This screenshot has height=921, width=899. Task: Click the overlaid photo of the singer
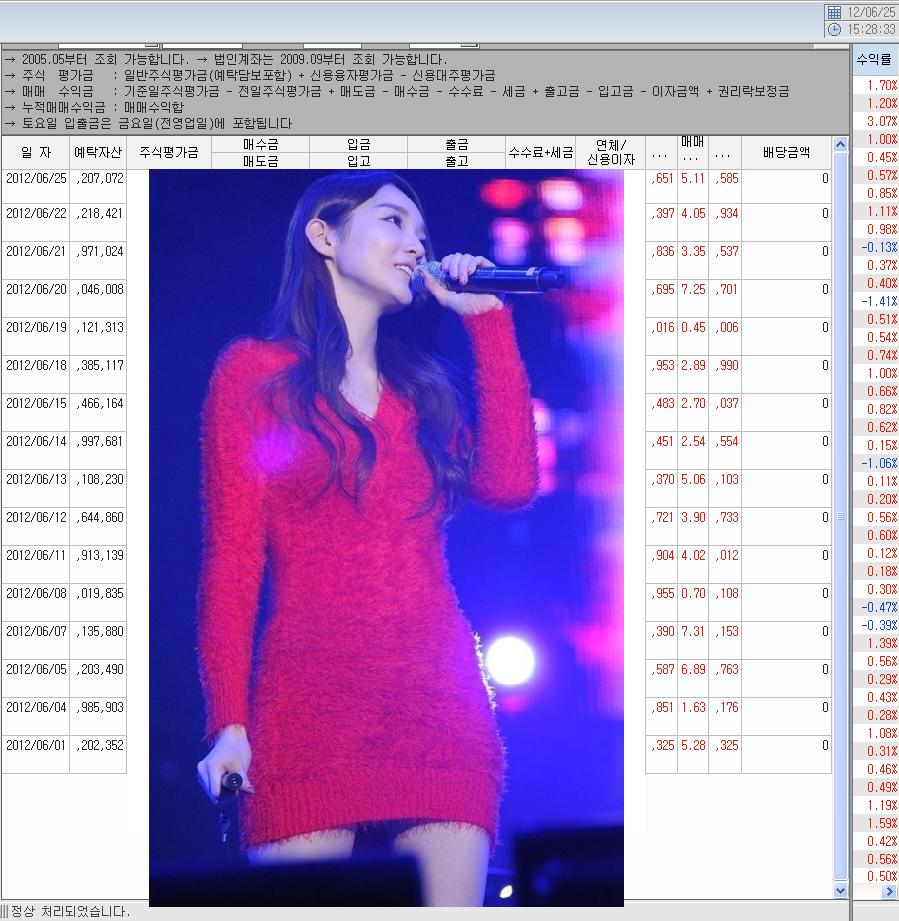[x=385, y=530]
